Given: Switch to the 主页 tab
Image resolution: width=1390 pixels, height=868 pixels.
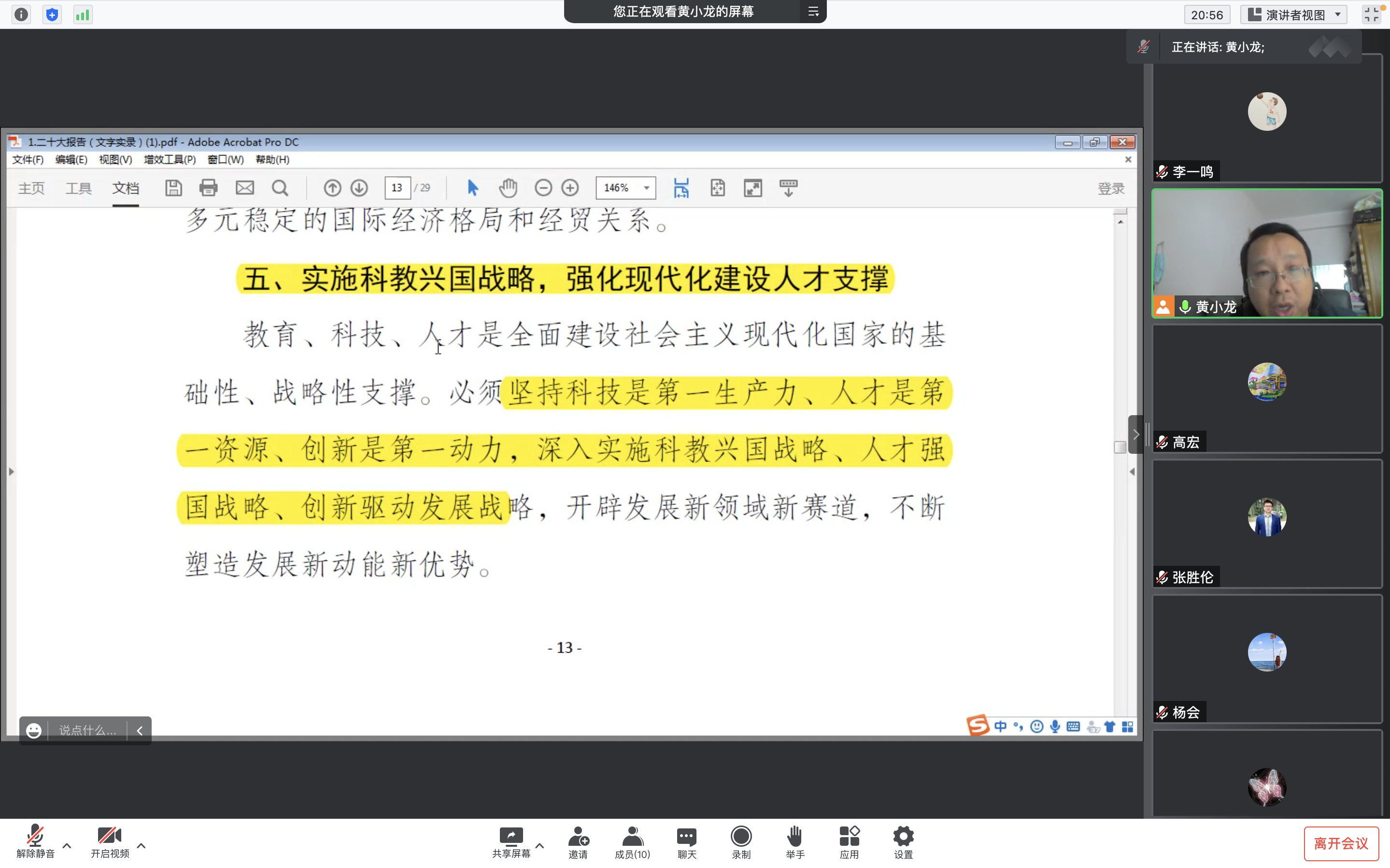Looking at the screenshot, I should click(31, 188).
